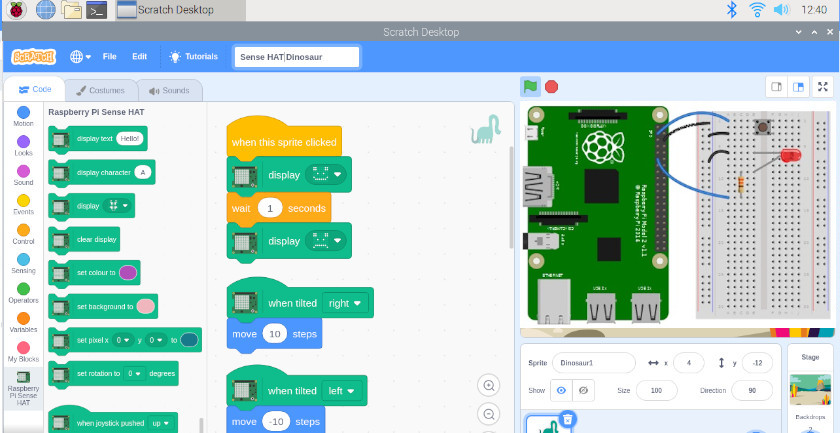Switch to the Code tab
This screenshot has width=840, height=433.
[35, 89]
